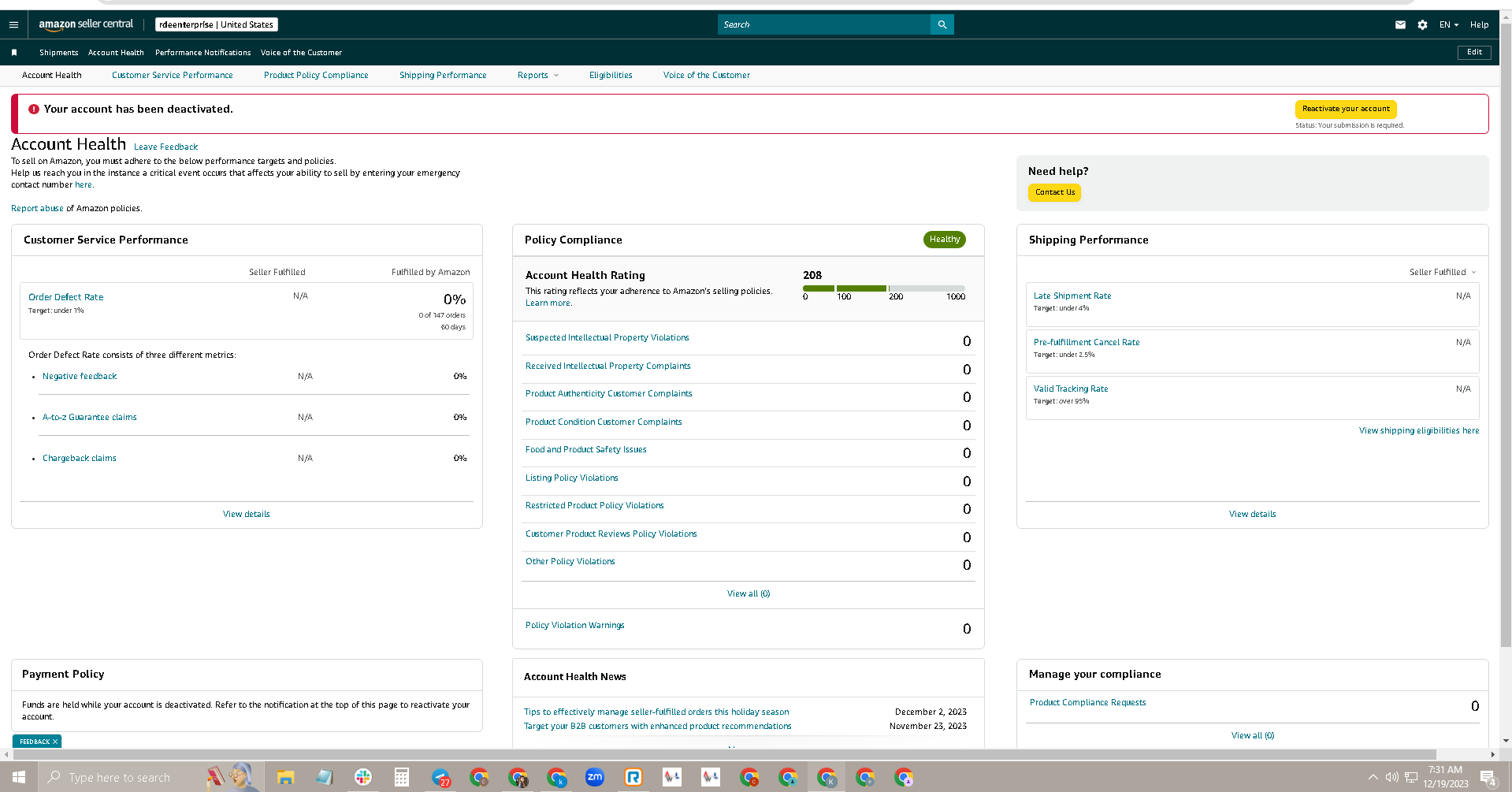This screenshot has height=792, width=1512.
Task: Open Product Compliance Requests link
Action: point(1088,702)
